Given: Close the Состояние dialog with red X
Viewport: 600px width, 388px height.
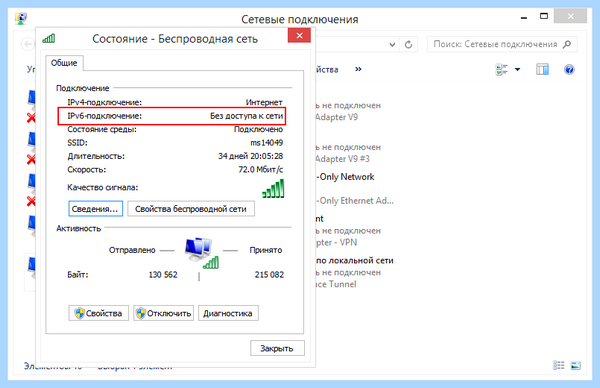Looking at the screenshot, I should coord(299,36).
